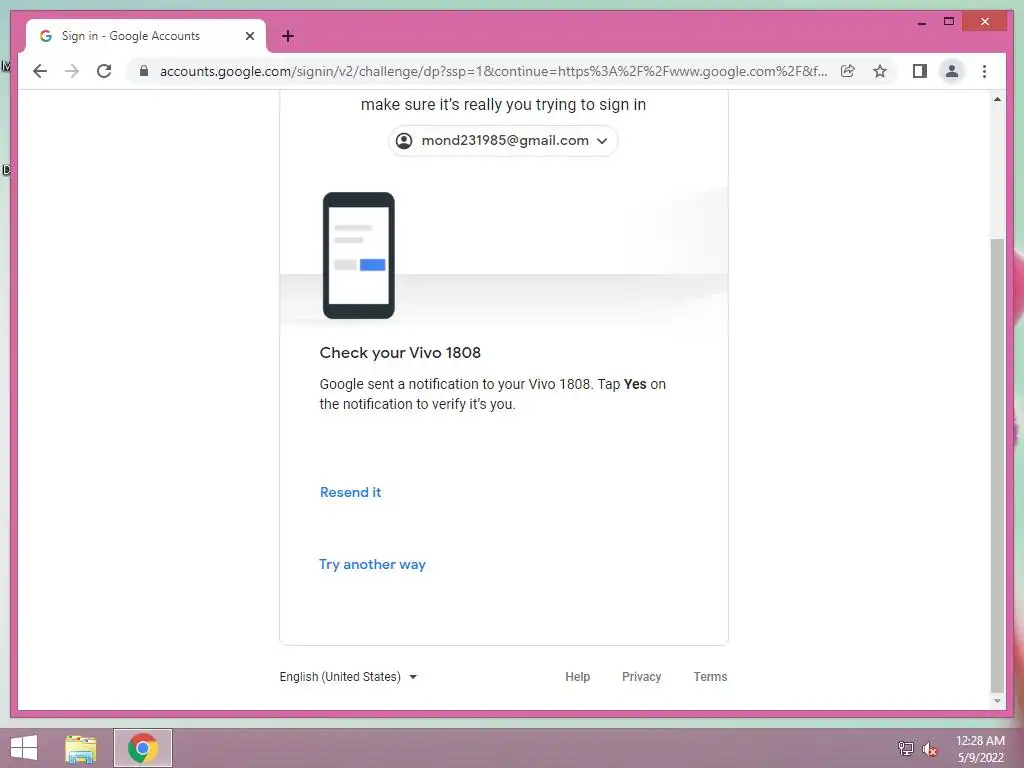
Task: Close the Sign in - Google Accounts tab
Action: [249, 36]
